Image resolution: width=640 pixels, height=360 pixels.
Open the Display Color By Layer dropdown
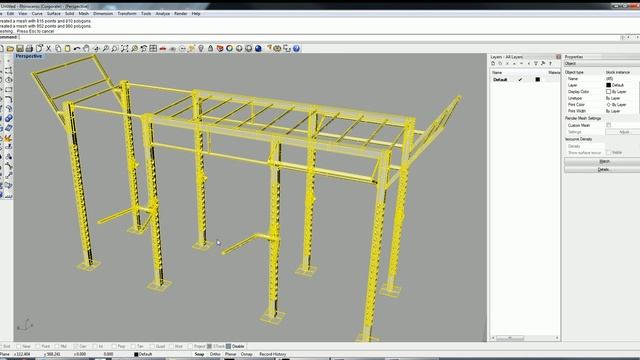622,91
